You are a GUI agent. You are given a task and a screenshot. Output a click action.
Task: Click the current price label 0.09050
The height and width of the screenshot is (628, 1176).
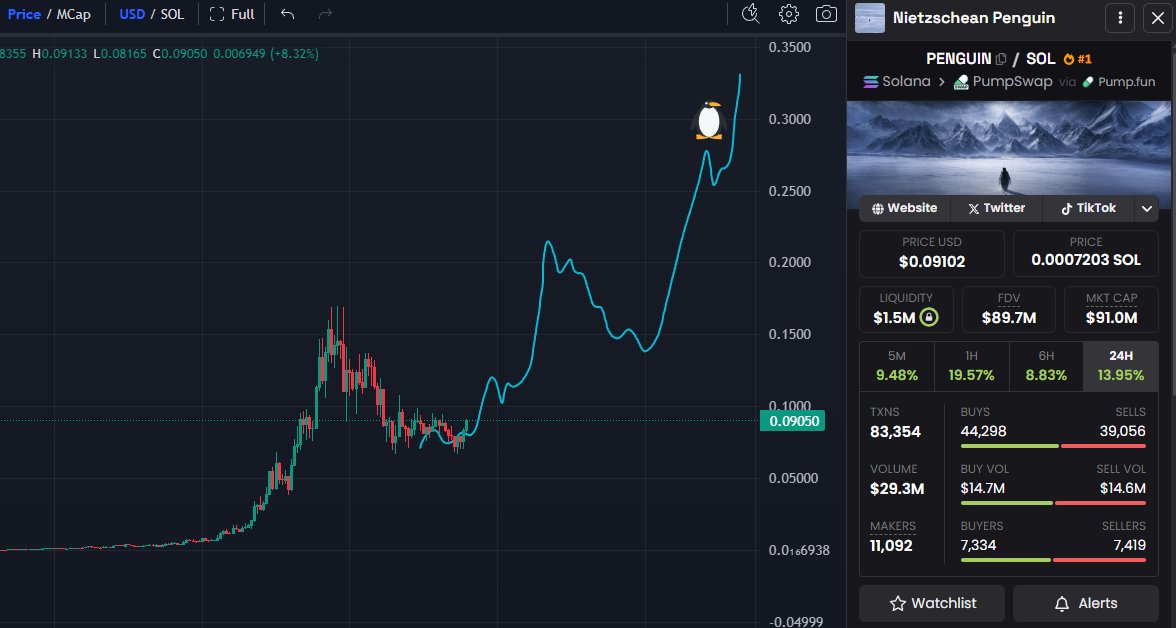(792, 421)
